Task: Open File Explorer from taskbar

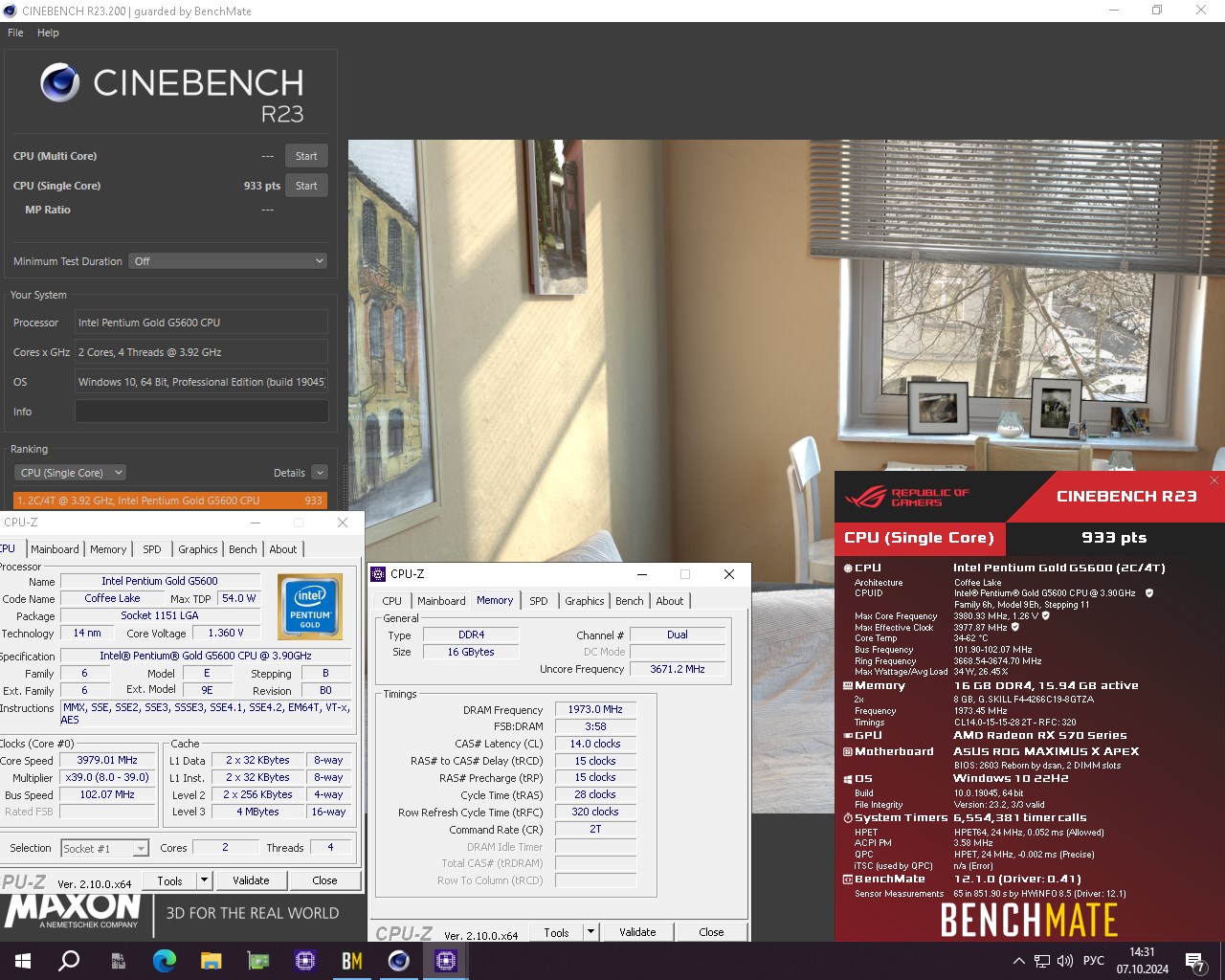Action: 212,961
